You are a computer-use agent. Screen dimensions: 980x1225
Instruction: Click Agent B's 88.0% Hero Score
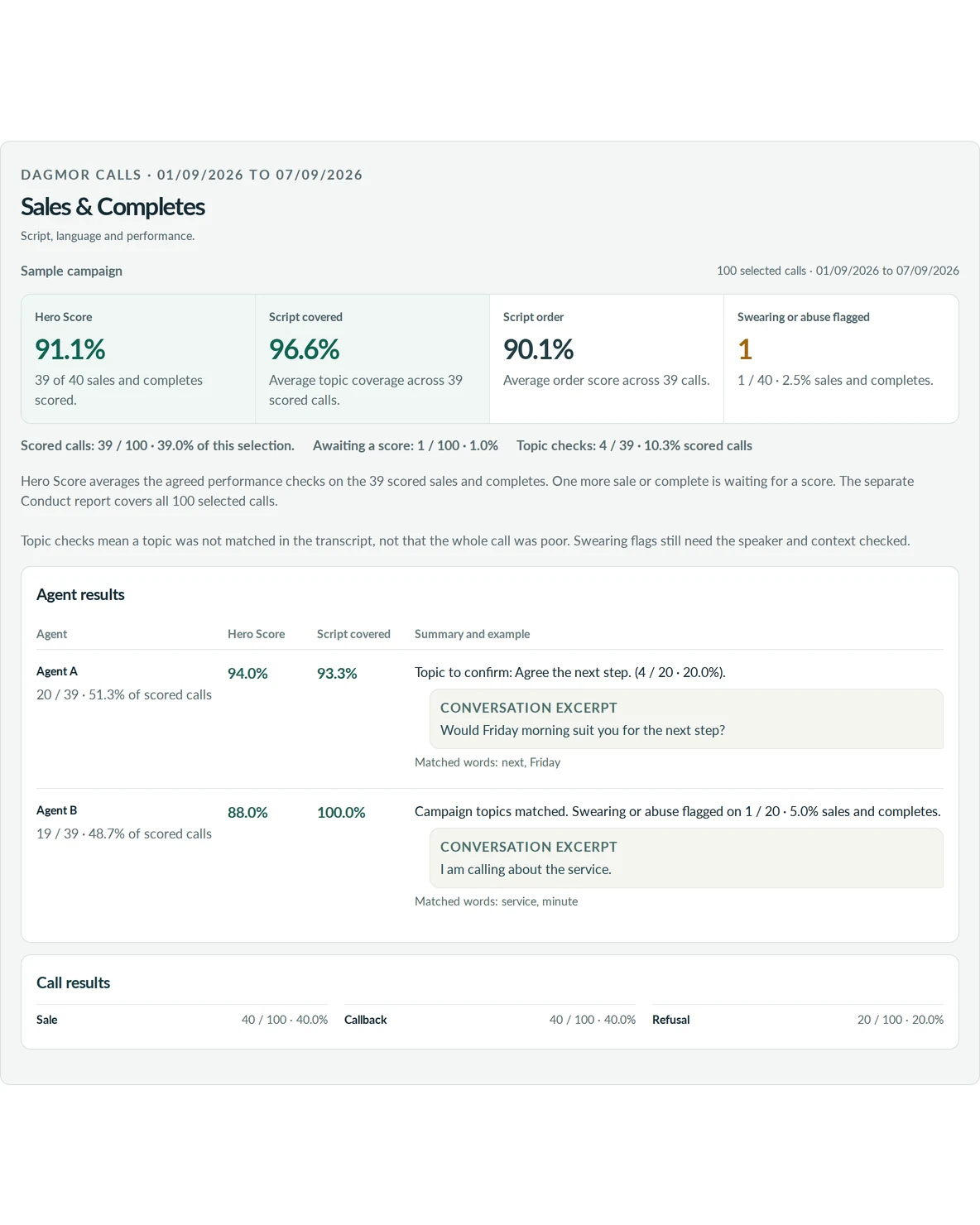247,813
